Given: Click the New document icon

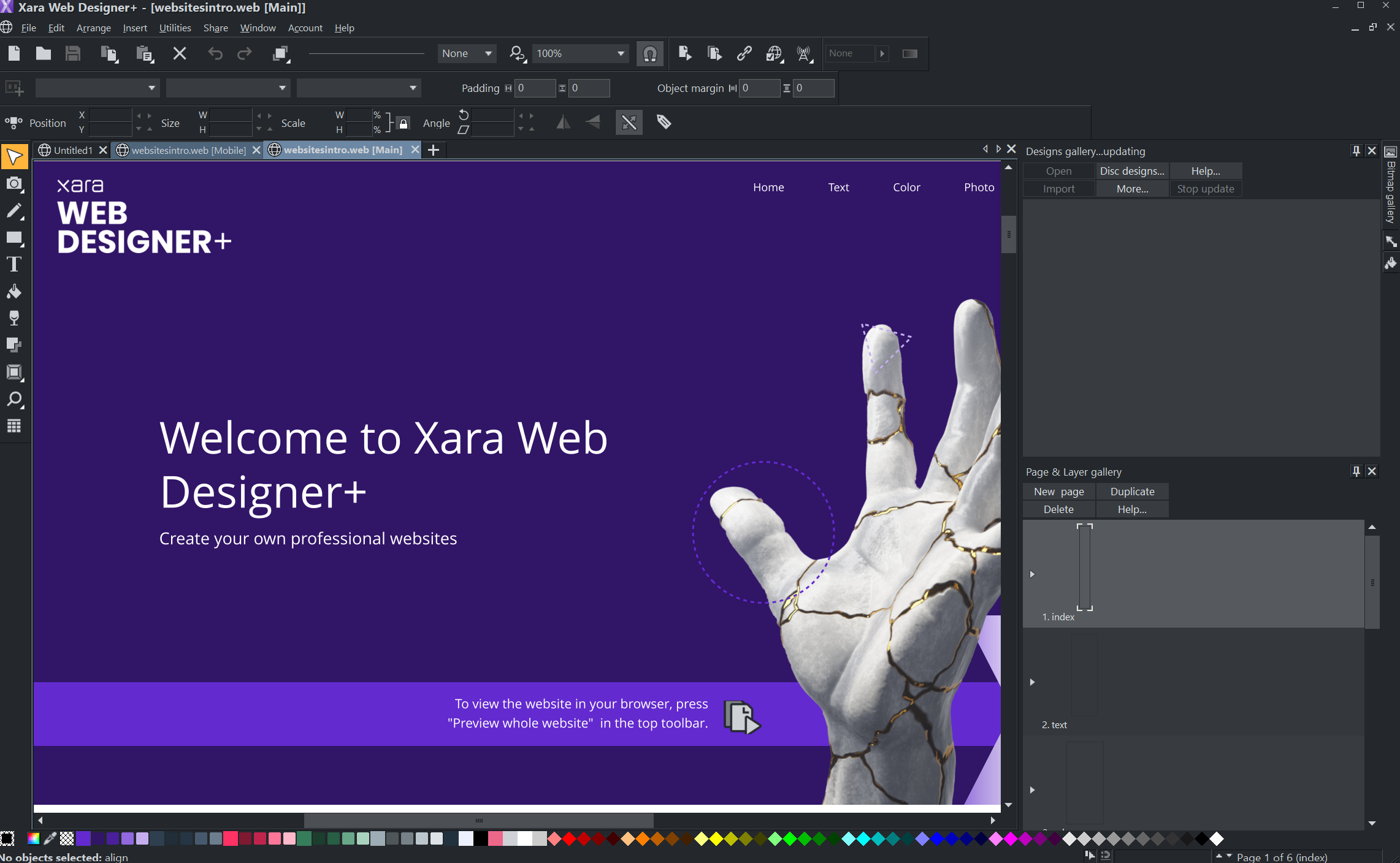Looking at the screenshot, I should [14, 53].
